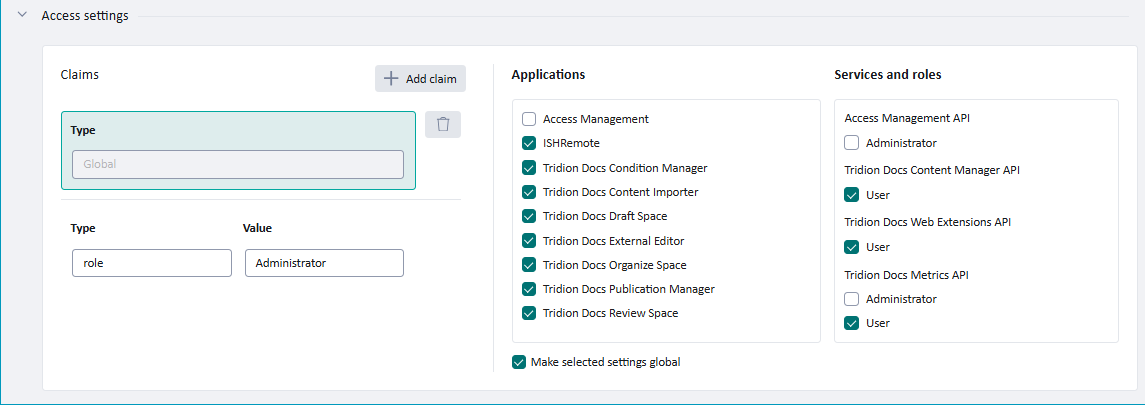Enable the Access Management application checkbox
The height and width of the screenshot is (405, 1145).
529,119
